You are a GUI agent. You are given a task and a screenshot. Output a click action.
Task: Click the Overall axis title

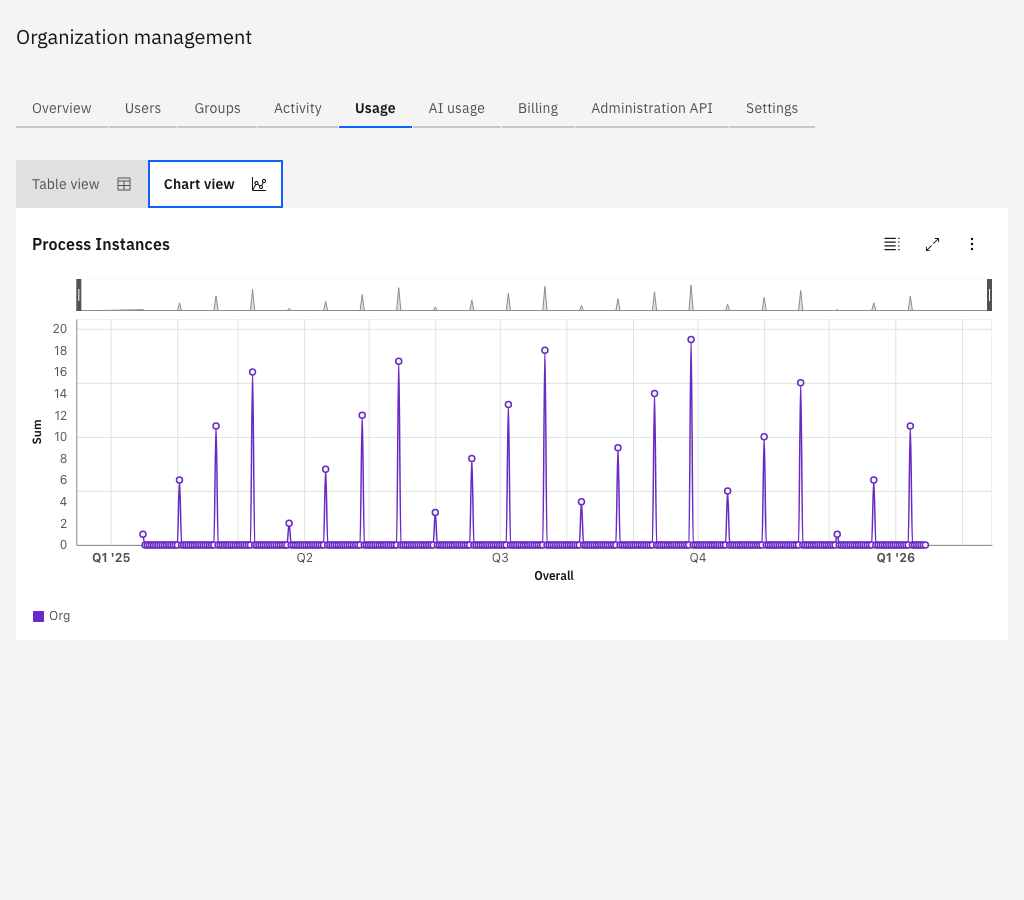554,576
